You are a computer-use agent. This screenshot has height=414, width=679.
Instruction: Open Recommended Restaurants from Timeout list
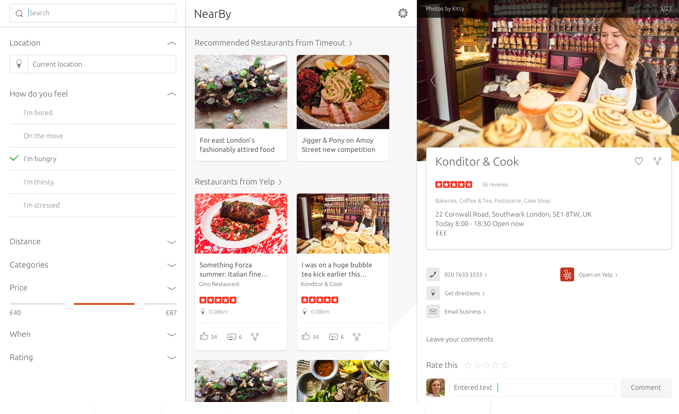[x=273, y=43]
